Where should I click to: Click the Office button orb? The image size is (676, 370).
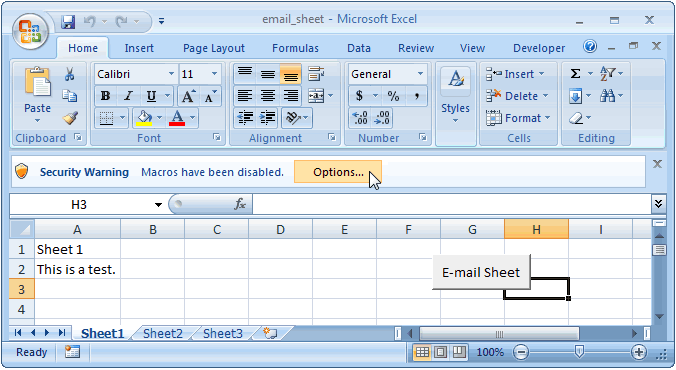pyautogui.click(x=30, y=31)
